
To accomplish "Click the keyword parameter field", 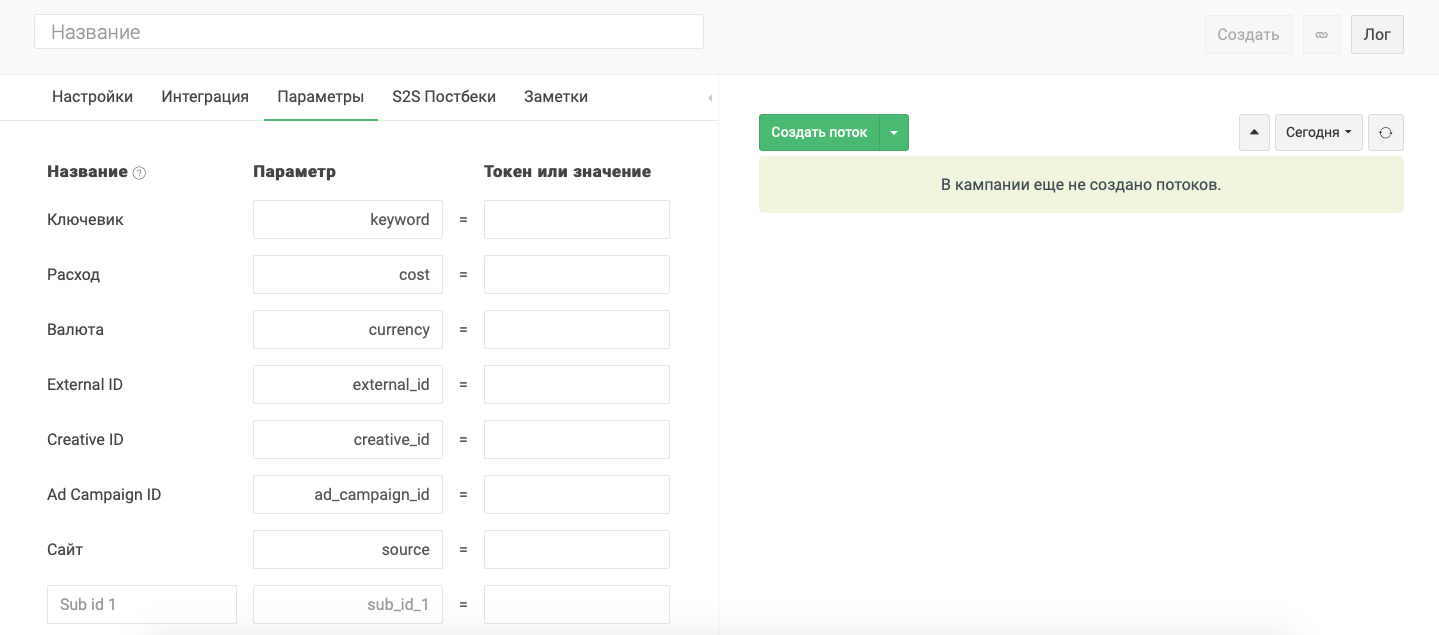I will (348, 220).
